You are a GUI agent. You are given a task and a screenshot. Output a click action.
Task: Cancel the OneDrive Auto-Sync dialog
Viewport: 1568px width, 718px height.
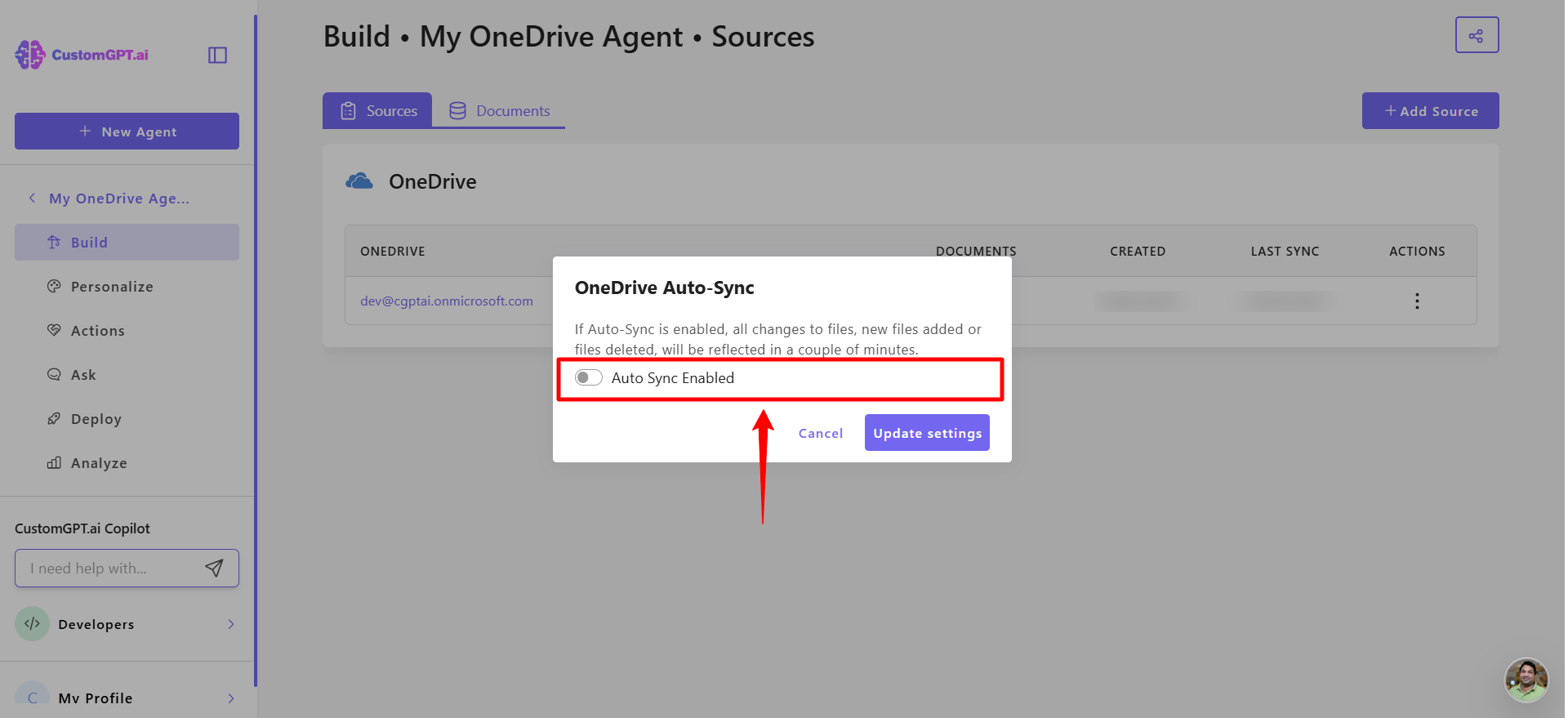point(820,433)
